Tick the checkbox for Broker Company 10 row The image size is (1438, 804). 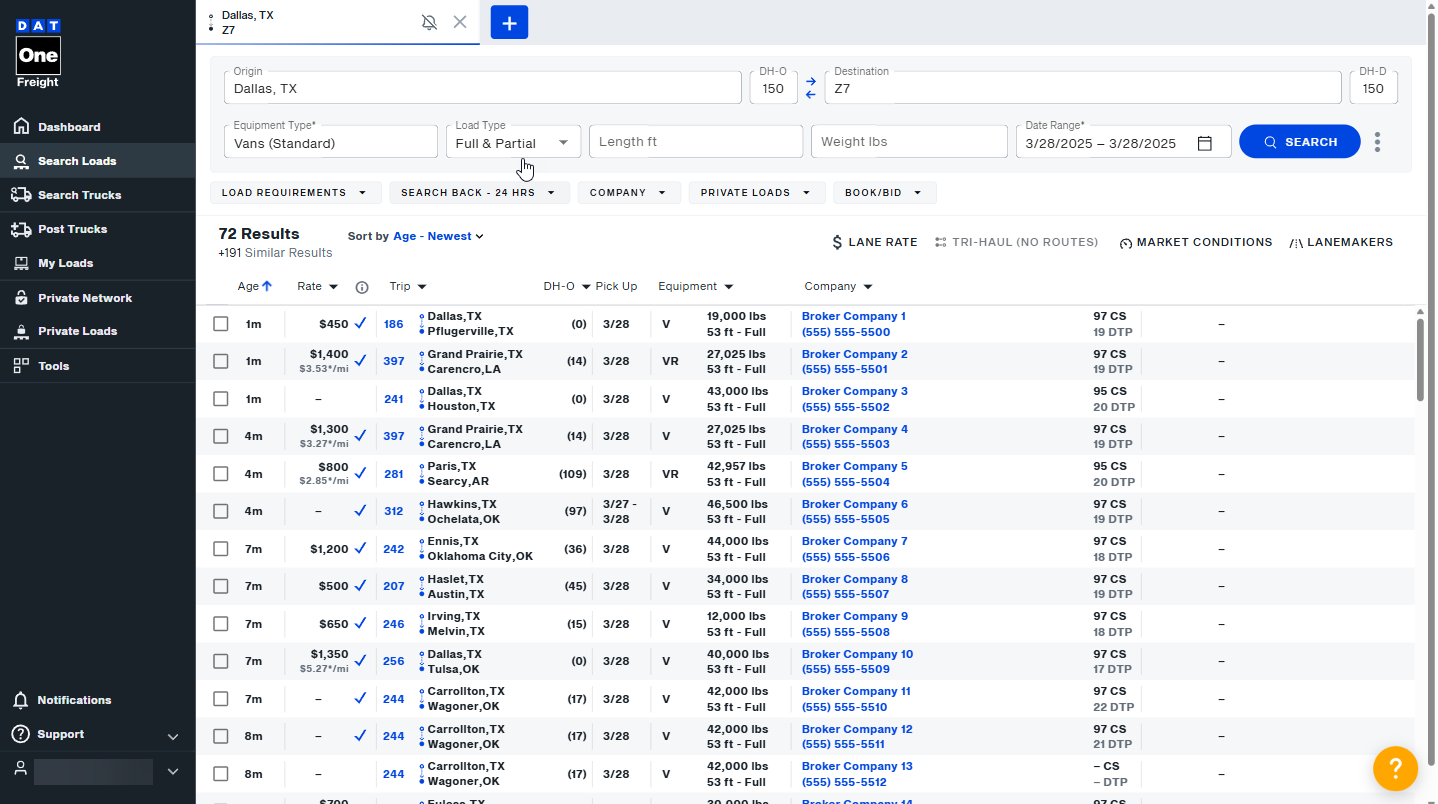tap(221, 661)
